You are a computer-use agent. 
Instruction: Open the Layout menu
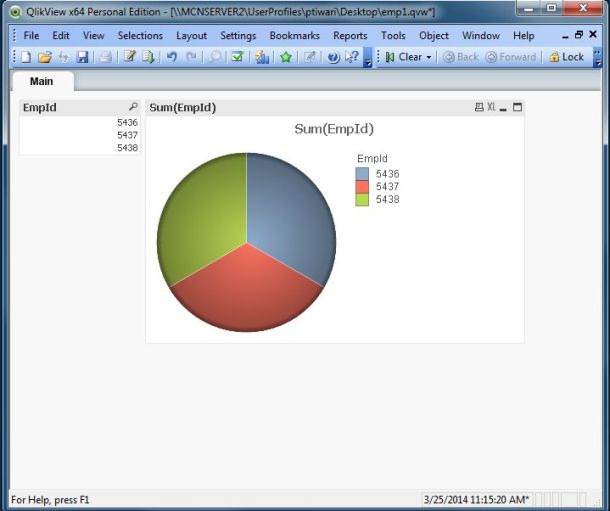[x=191, y=36]
